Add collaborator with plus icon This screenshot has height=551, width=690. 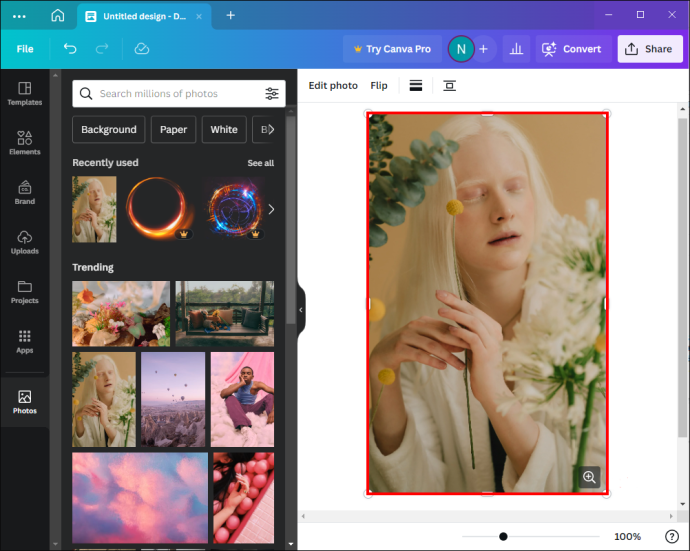(x=483, y=49)
